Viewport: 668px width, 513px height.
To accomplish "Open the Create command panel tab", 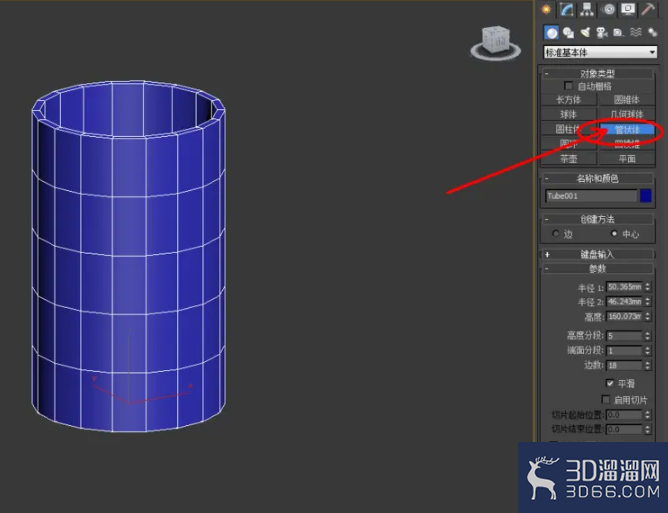I will (547, 9).
